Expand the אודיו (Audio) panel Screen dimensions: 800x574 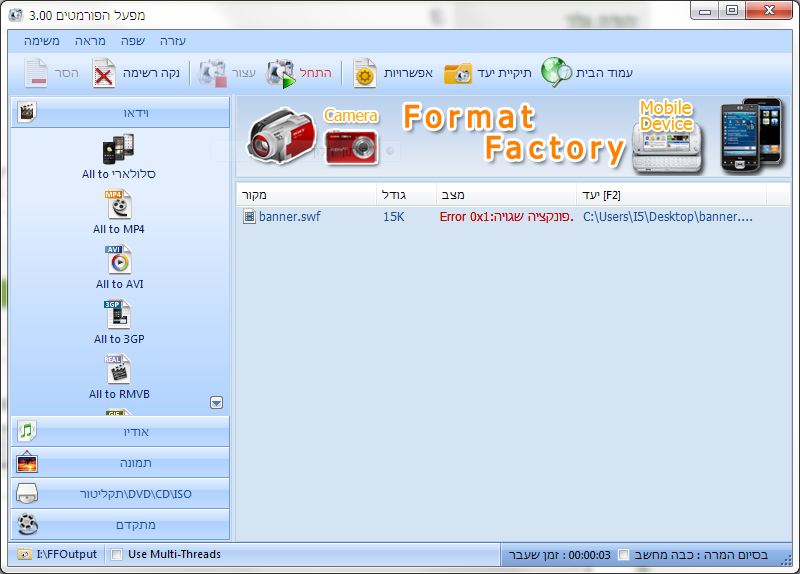pos(120,431)
